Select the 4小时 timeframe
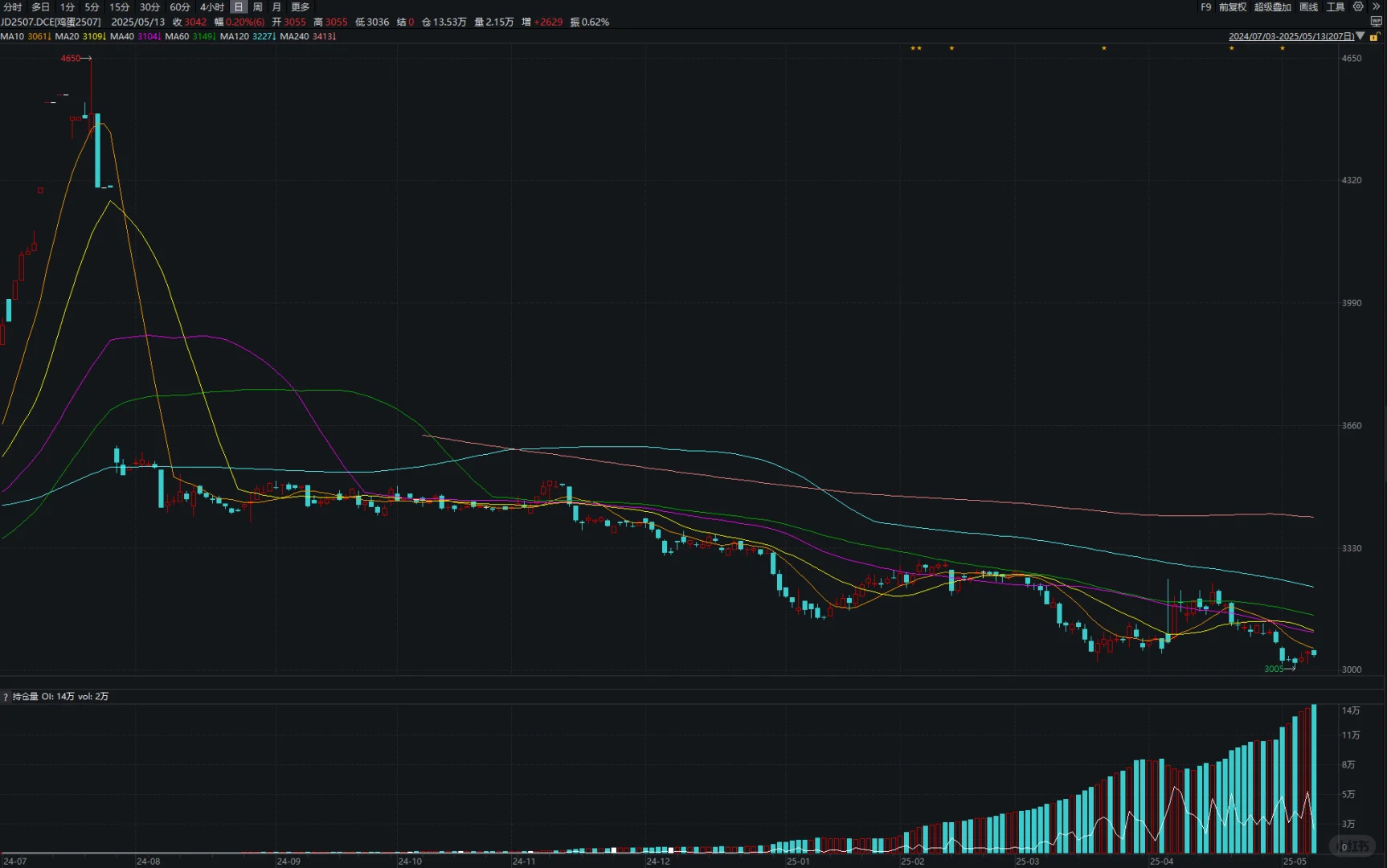The image size is (1387, 868). (212, 6)
